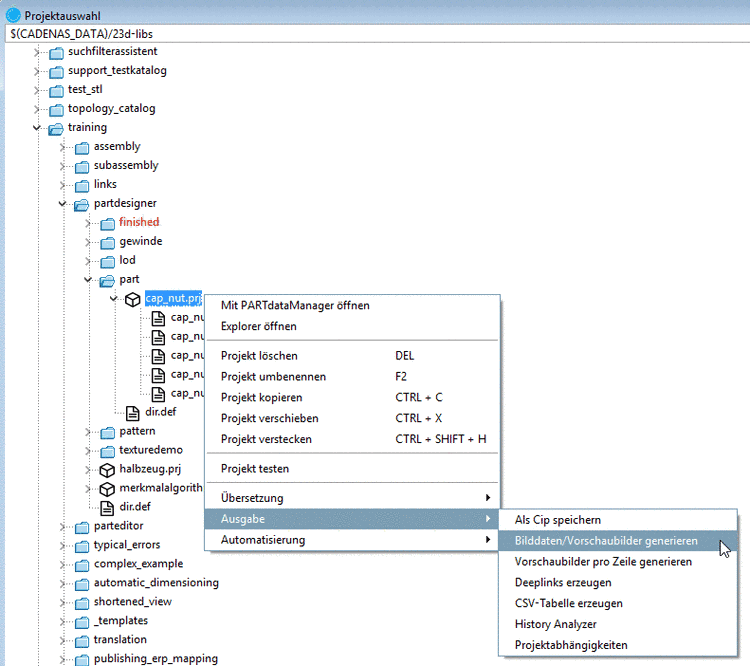Select the translation tree row
This screenshot has width=750, height=666.
pos(120,640)
